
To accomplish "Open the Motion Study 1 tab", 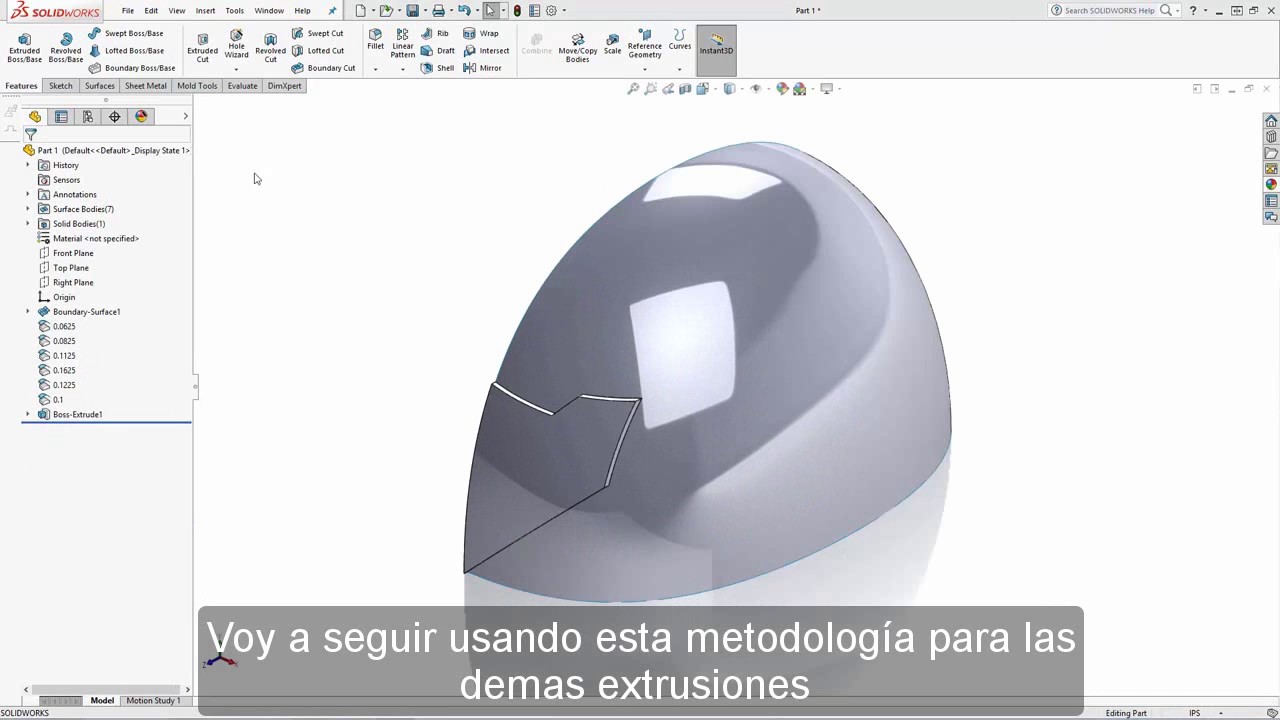I will coord(153,700).
